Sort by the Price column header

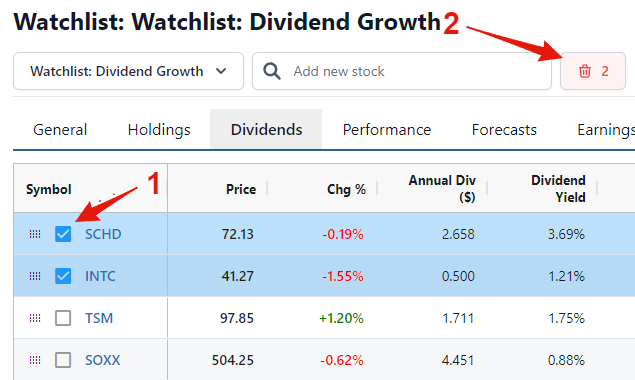(x=241, y=189)
